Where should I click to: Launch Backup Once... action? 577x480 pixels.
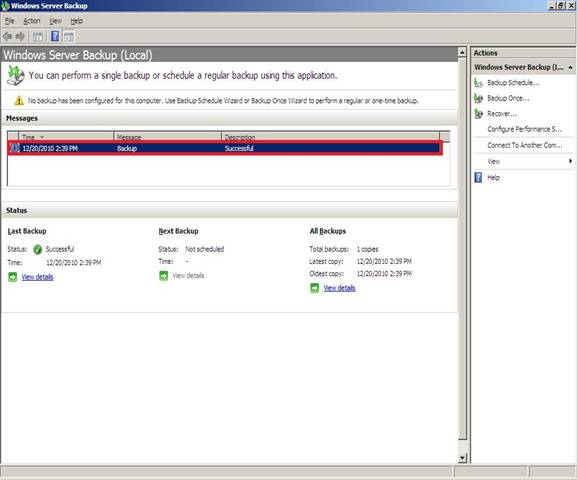(508, 98)
